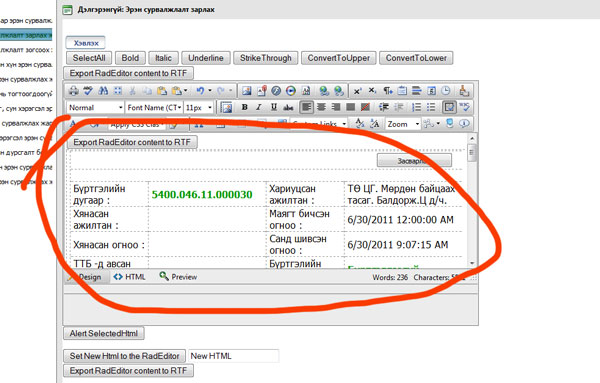Click the editor scrollbar down arrow
The height and width of the screenshot is (383, 600).
point(472,263)
